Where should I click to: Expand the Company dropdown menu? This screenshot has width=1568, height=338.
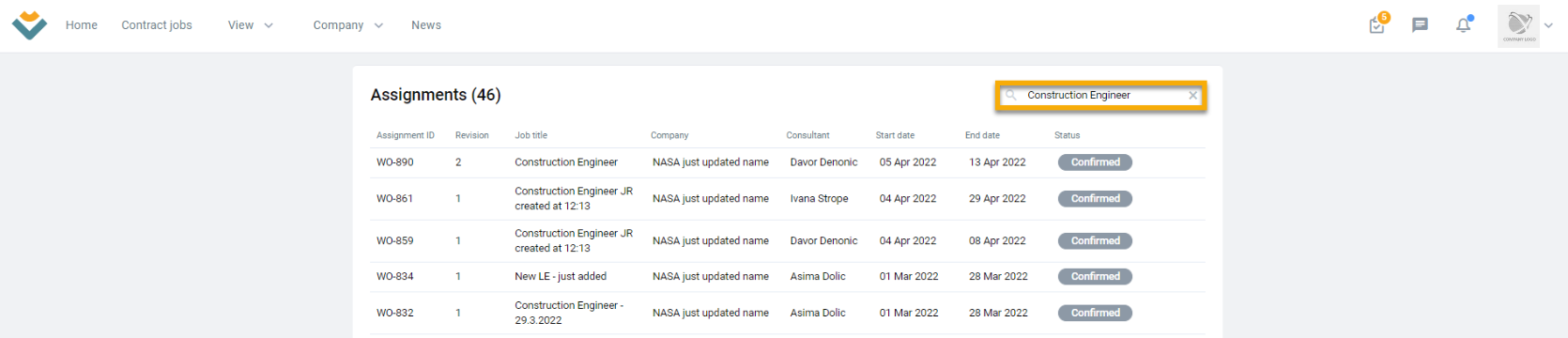pos(347,25)
